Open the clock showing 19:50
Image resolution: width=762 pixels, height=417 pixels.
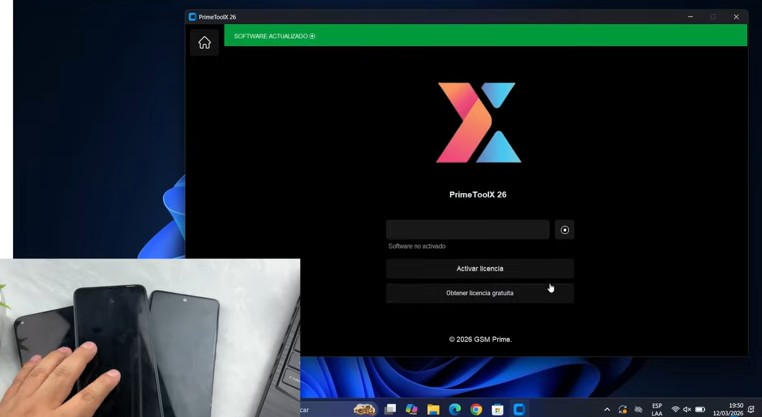tap(728, 409)
